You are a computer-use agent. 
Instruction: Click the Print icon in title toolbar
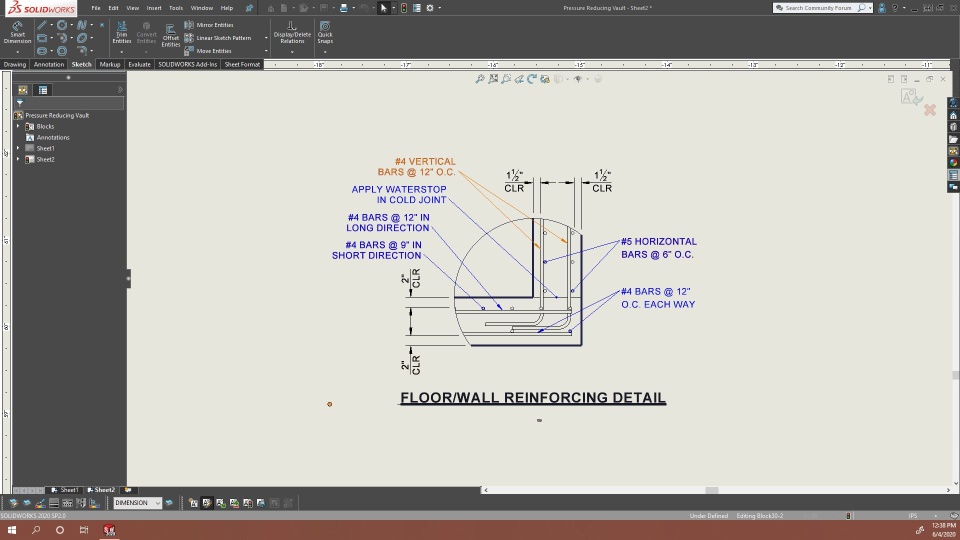343,8
